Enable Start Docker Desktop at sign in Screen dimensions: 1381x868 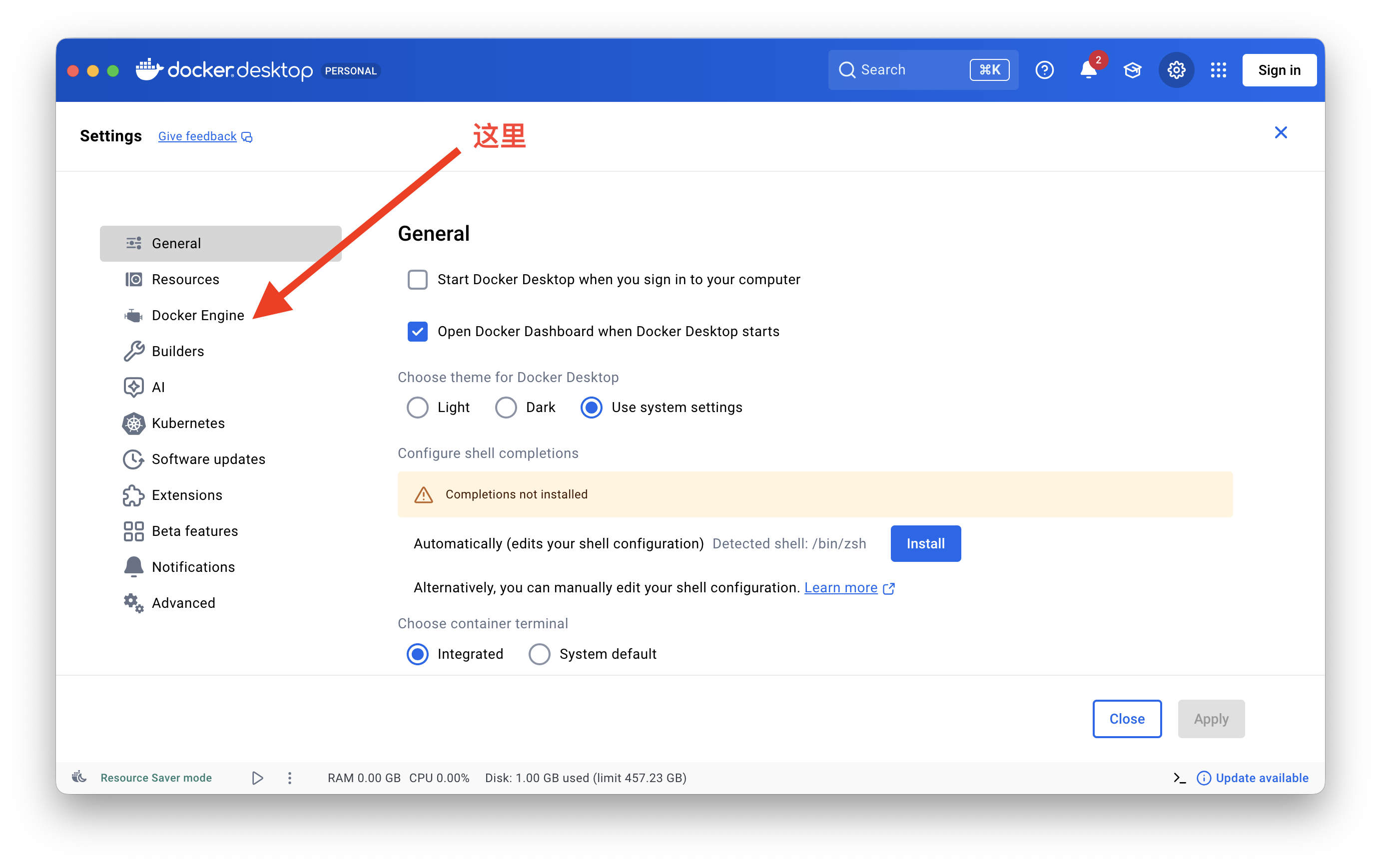click(x=417, y=280)
